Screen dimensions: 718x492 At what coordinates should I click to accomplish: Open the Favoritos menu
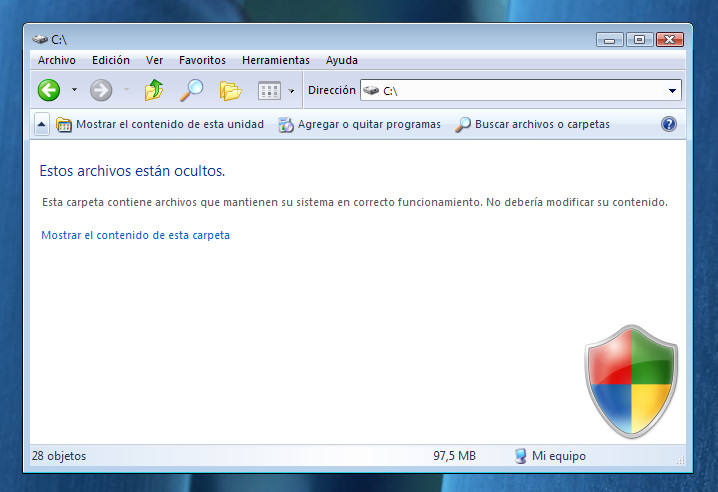(202, 60)
